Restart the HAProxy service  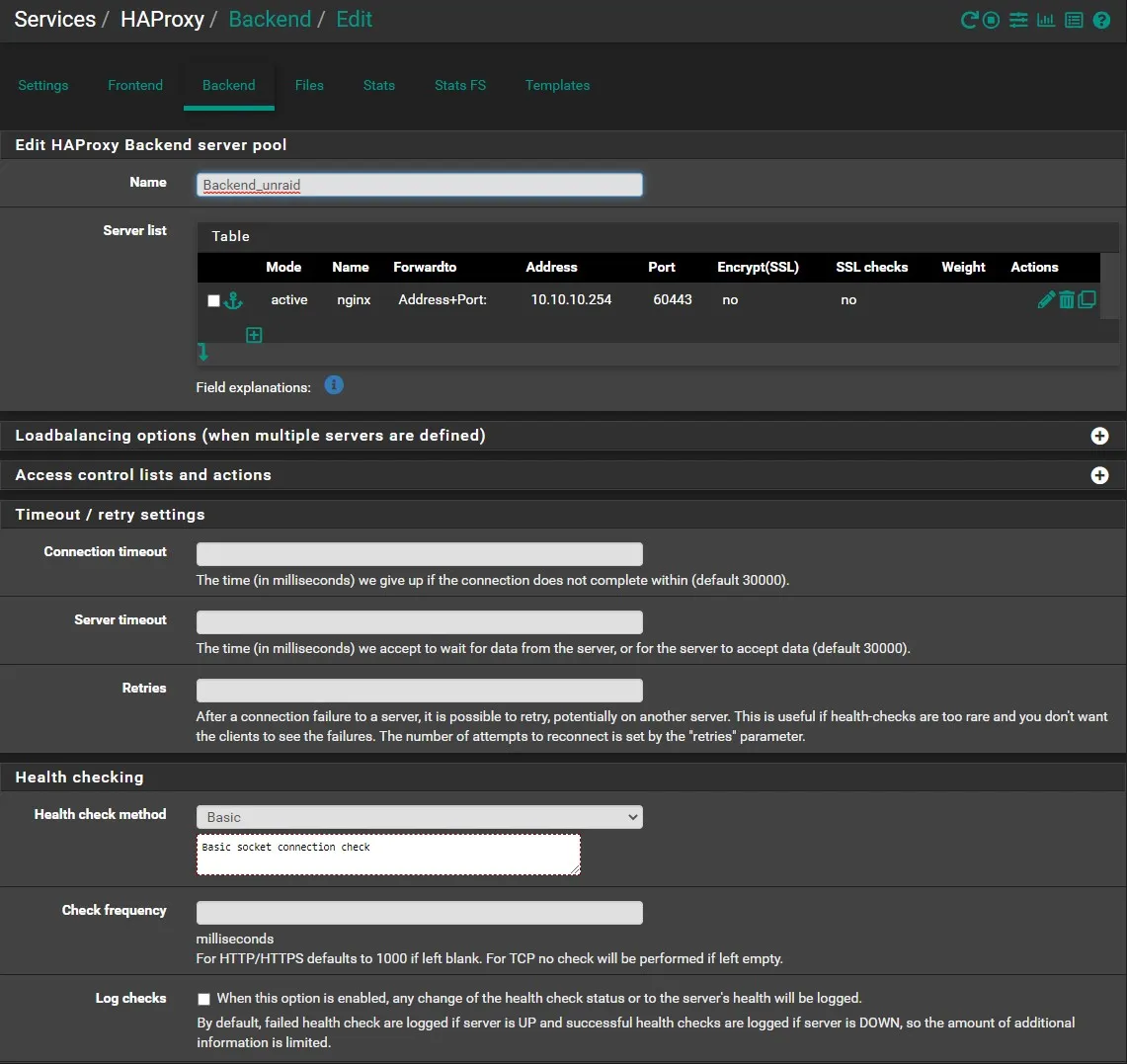969,20
